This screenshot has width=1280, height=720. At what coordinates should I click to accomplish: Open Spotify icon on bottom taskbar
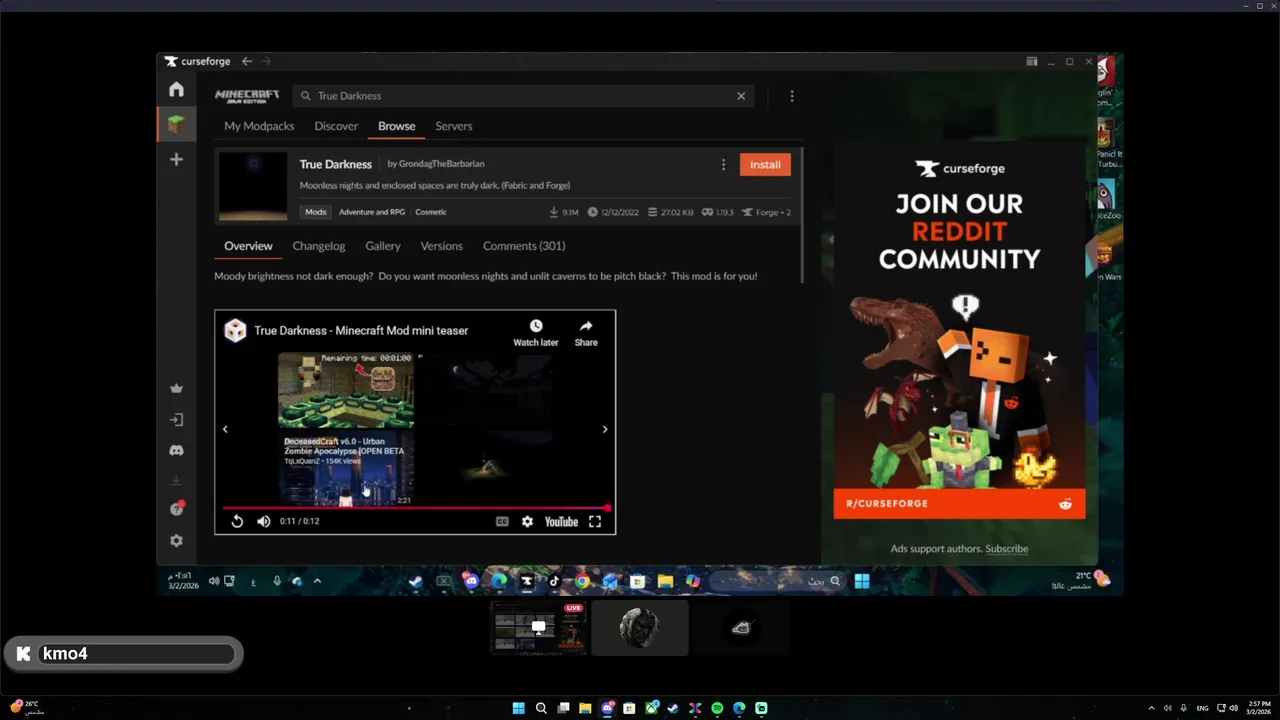pos(717,708)
